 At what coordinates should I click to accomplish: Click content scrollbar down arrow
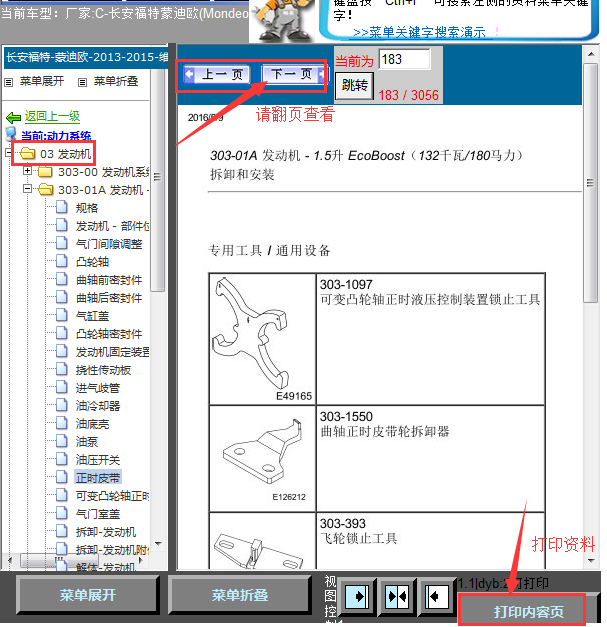591,561
